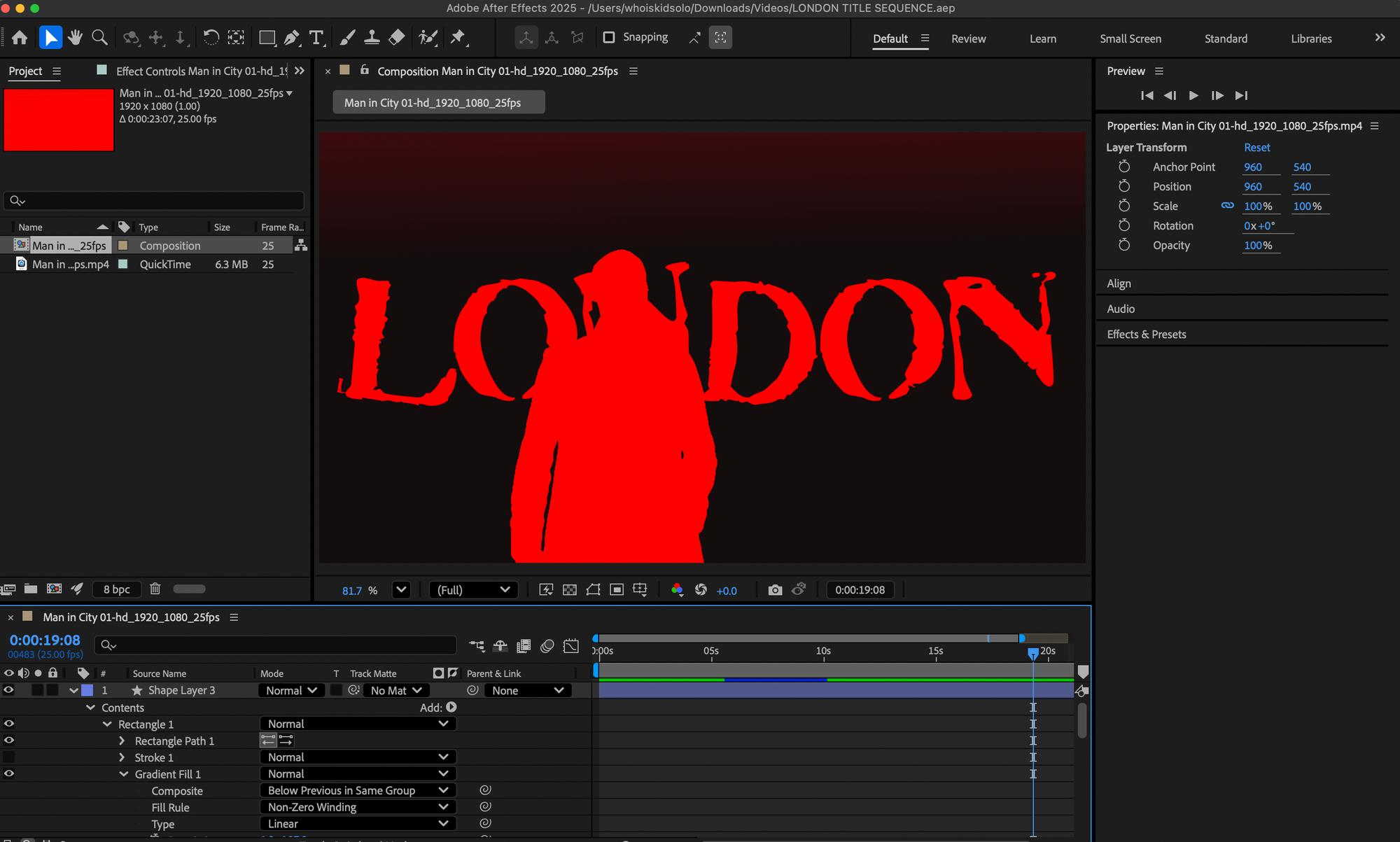Reset the Layer Transform properties

click(1256, 147)
